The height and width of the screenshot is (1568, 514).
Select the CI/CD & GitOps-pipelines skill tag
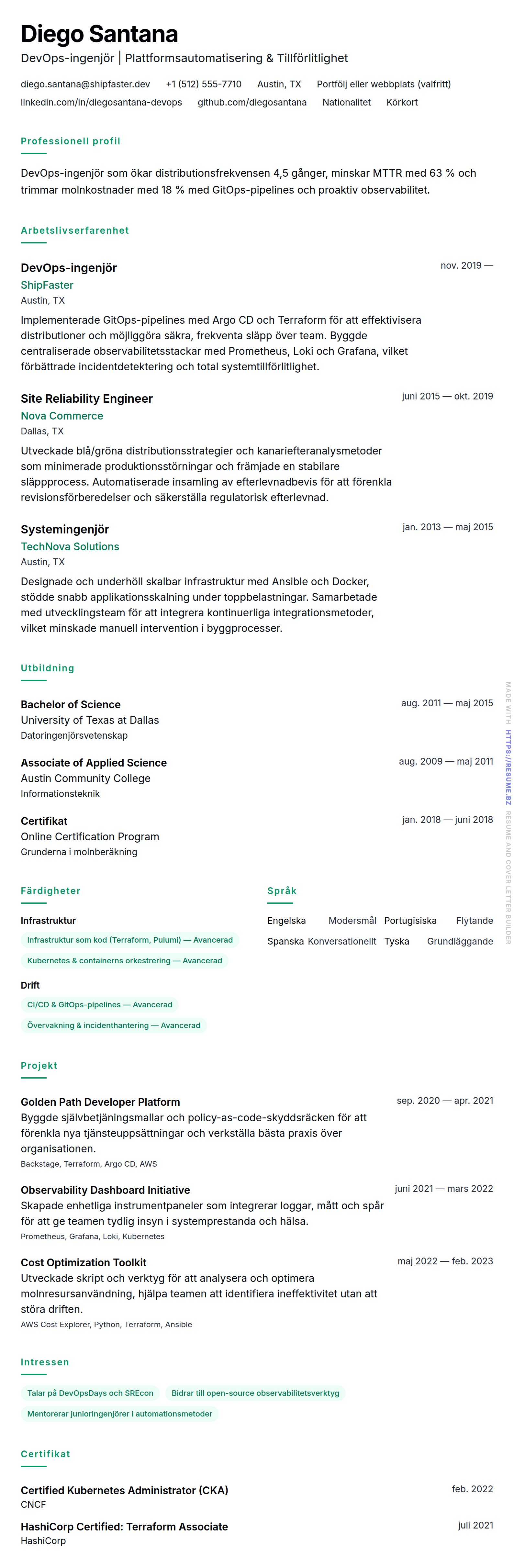point(99,1004)
